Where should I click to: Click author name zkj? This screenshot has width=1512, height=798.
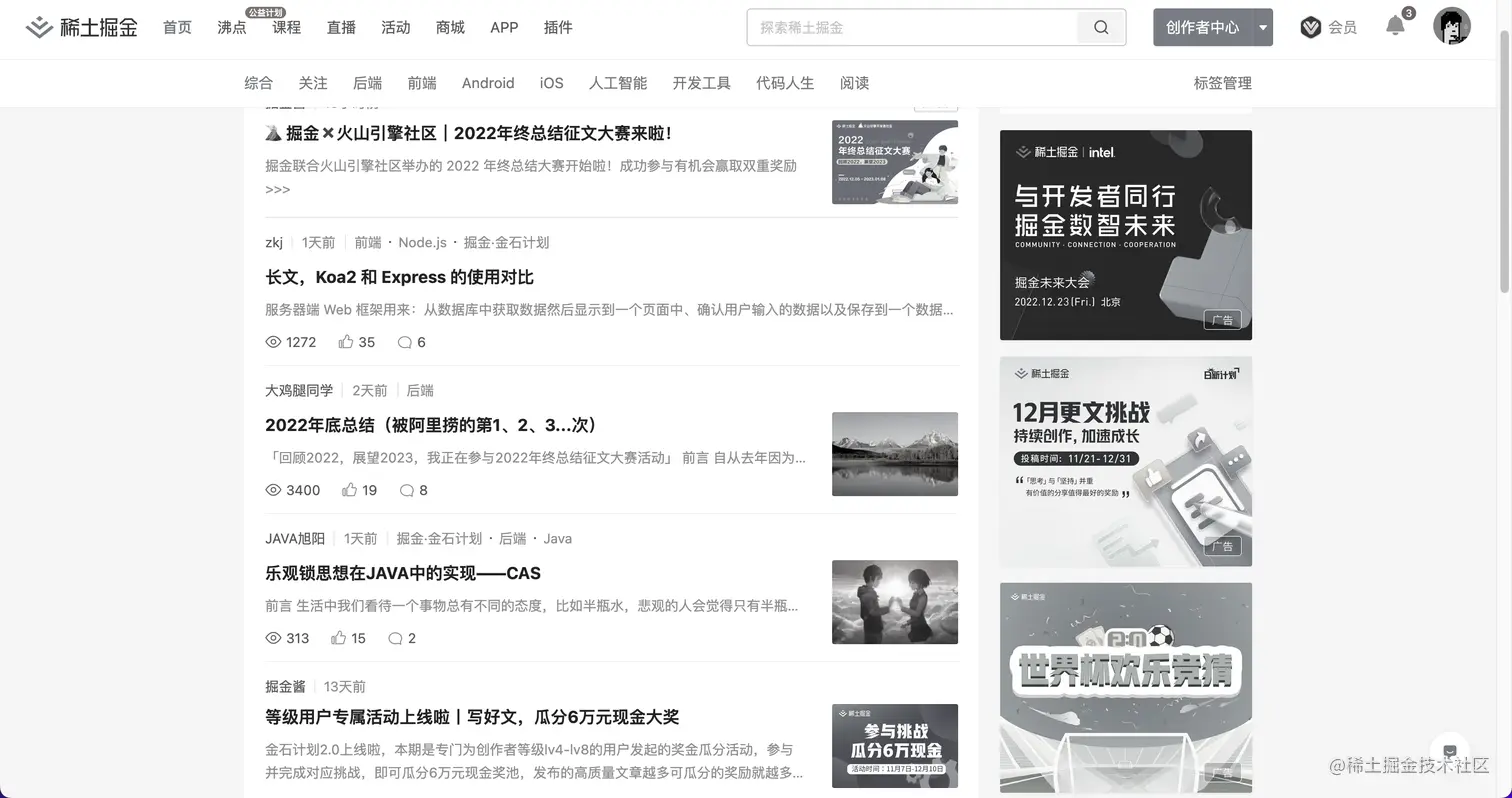(x=274, y=242)
